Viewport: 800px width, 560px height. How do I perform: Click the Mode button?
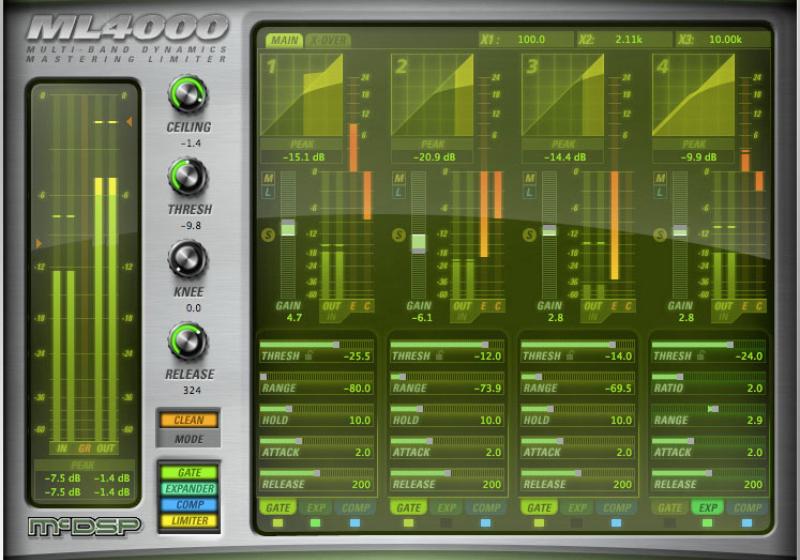pyautogui.click(x=189, y=439)
